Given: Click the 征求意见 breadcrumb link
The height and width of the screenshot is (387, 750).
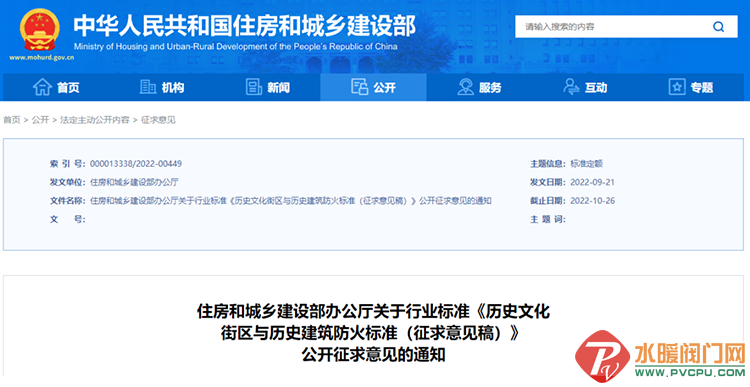Looking at the screenshot, I should 158,120.
